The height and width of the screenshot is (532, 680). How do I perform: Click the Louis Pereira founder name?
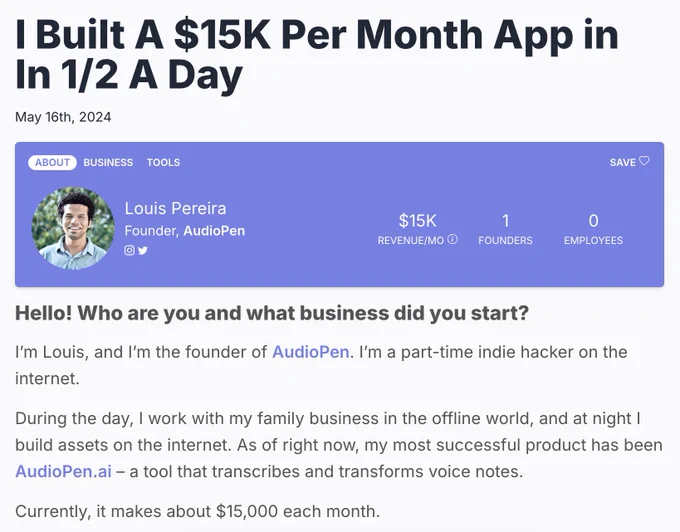175,208
